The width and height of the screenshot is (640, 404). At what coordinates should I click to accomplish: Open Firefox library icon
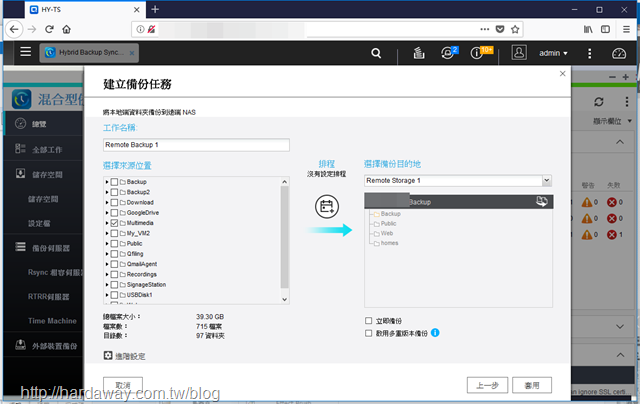click(x=588, y=29)
